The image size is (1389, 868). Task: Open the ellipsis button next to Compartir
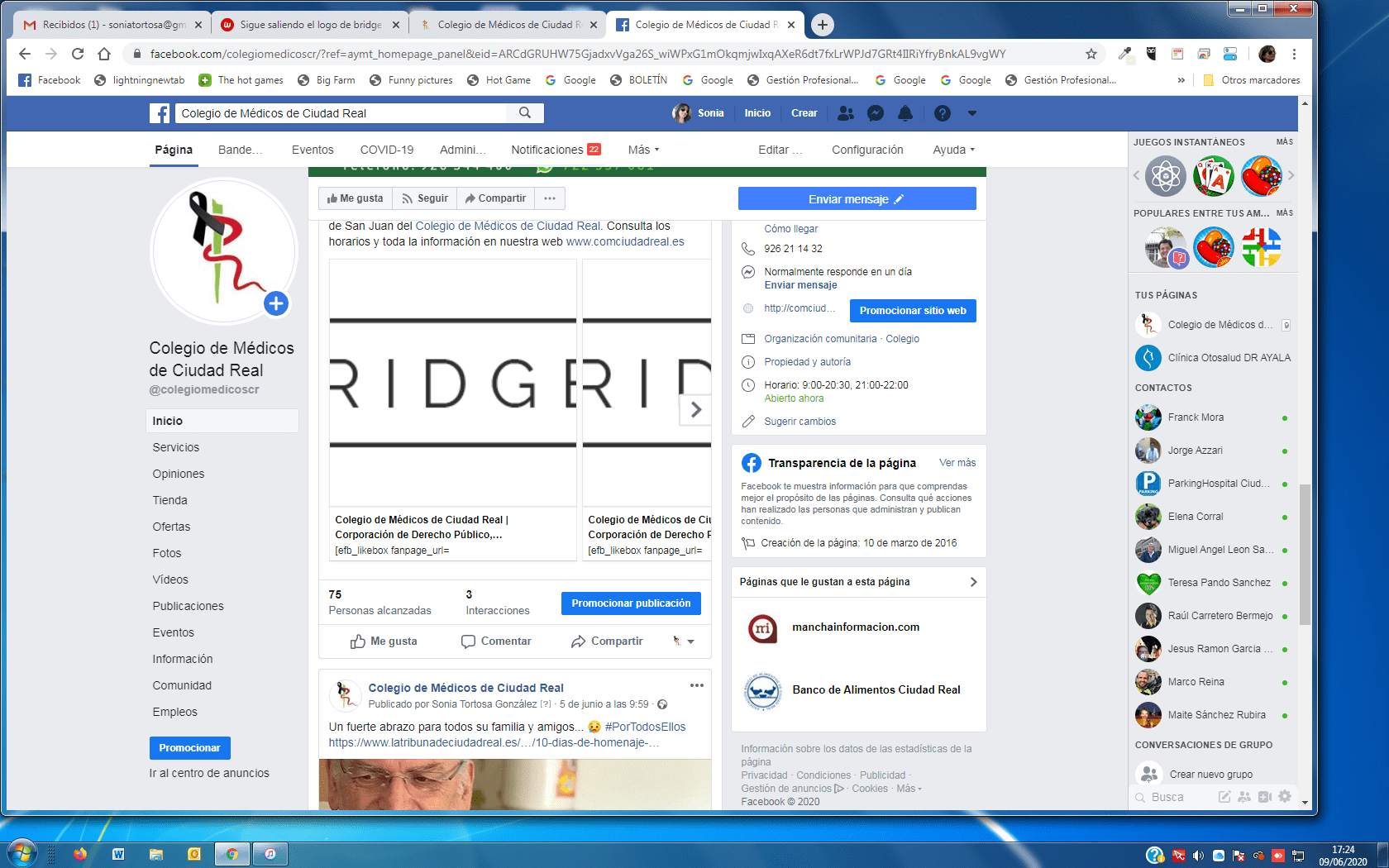click(x=550, y=198)
